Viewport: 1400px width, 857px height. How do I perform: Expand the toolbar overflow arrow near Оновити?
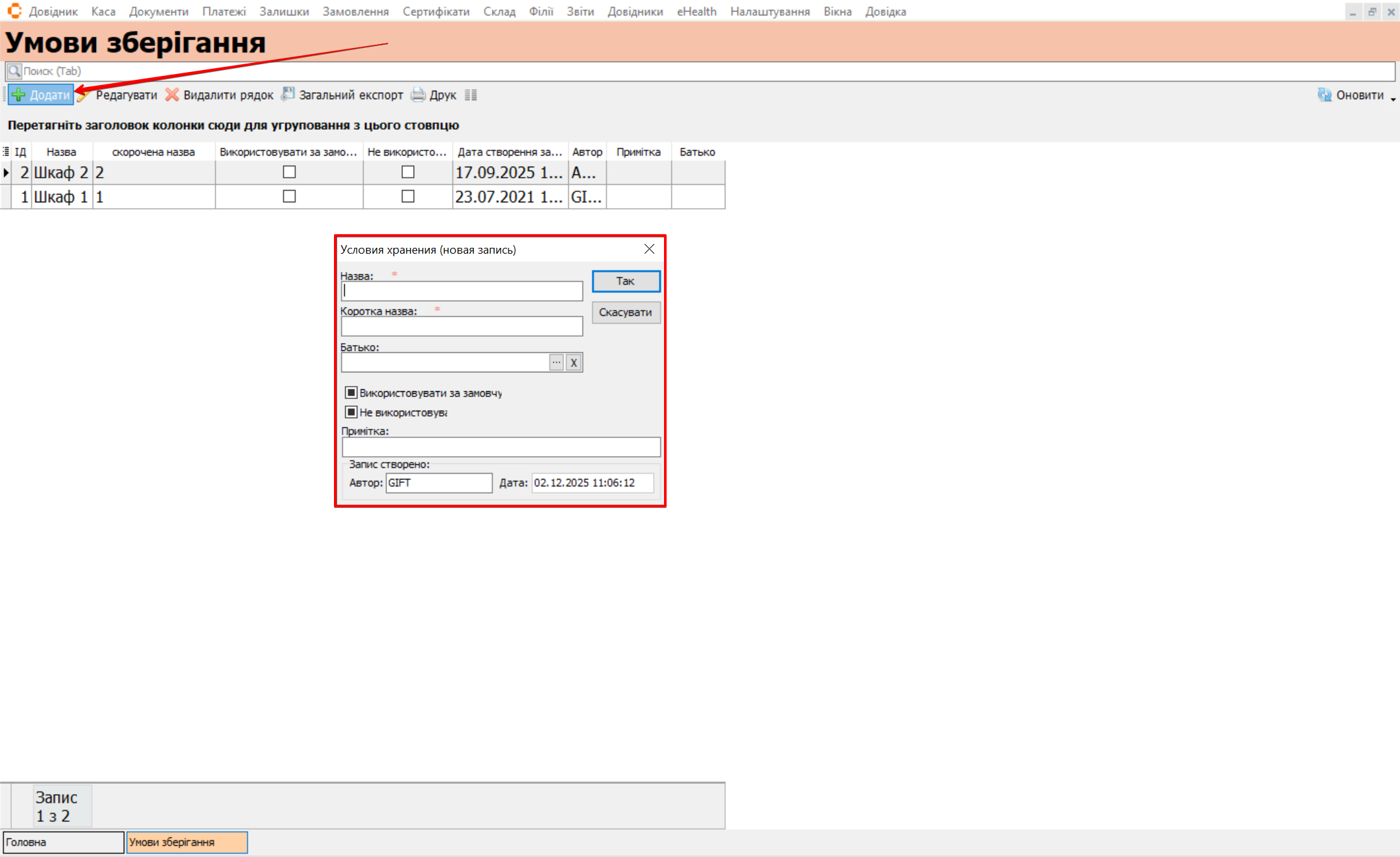tap(1393, 99)
